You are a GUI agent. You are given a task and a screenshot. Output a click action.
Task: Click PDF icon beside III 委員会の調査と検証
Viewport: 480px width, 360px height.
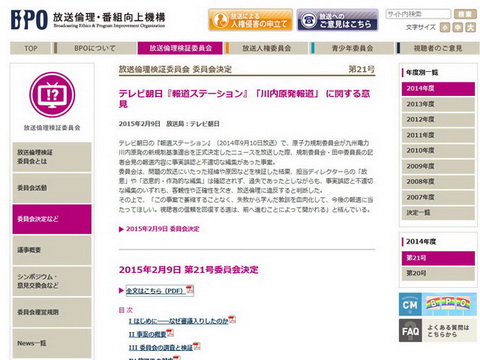tap(197, 346)
